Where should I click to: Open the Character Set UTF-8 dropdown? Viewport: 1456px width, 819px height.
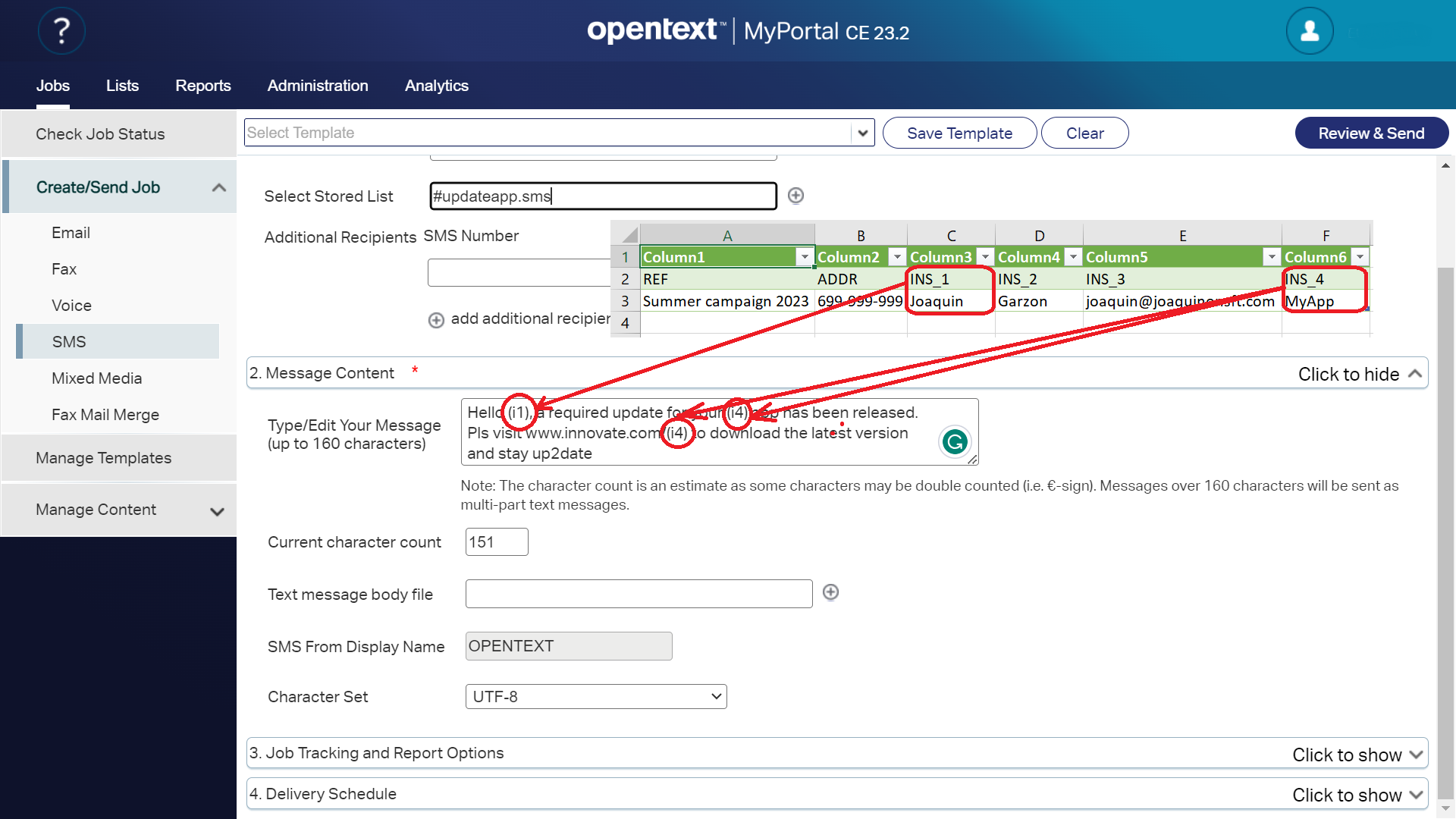click(595, 696)
